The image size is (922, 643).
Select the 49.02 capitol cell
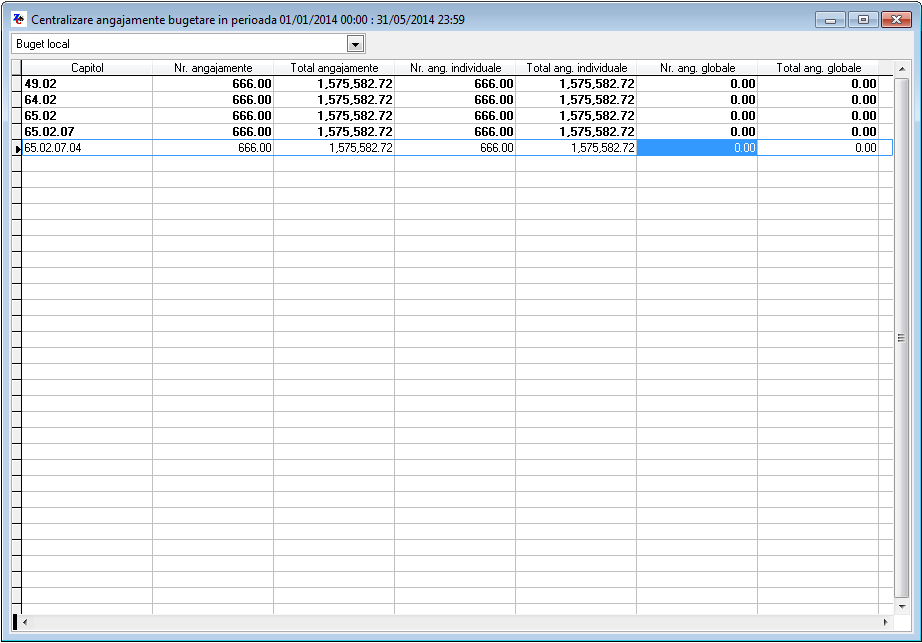pos(87,83)
